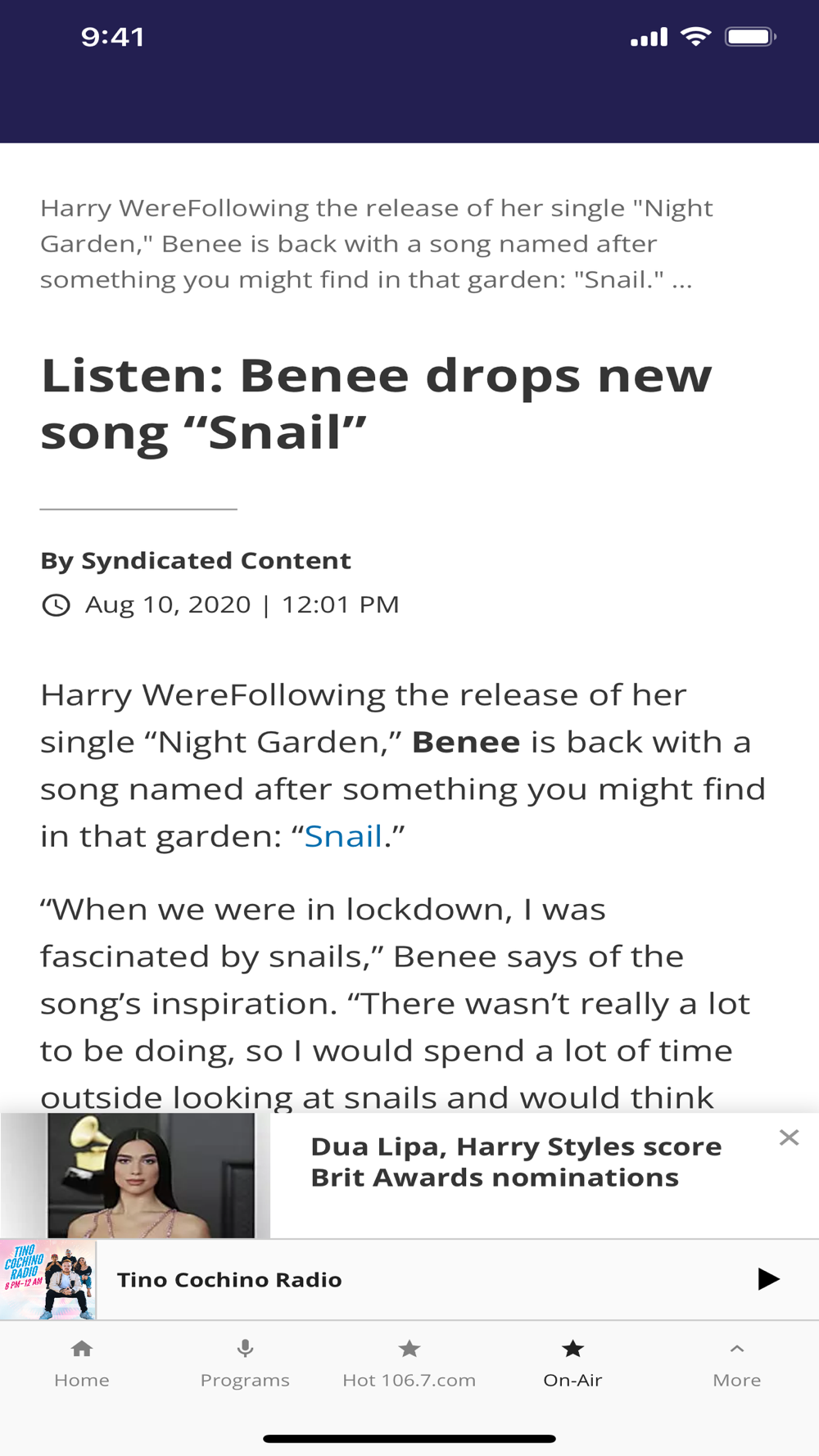819x1456 pixels.
Task: Tap the clock icon beside the date
Action: pos(56,605)
